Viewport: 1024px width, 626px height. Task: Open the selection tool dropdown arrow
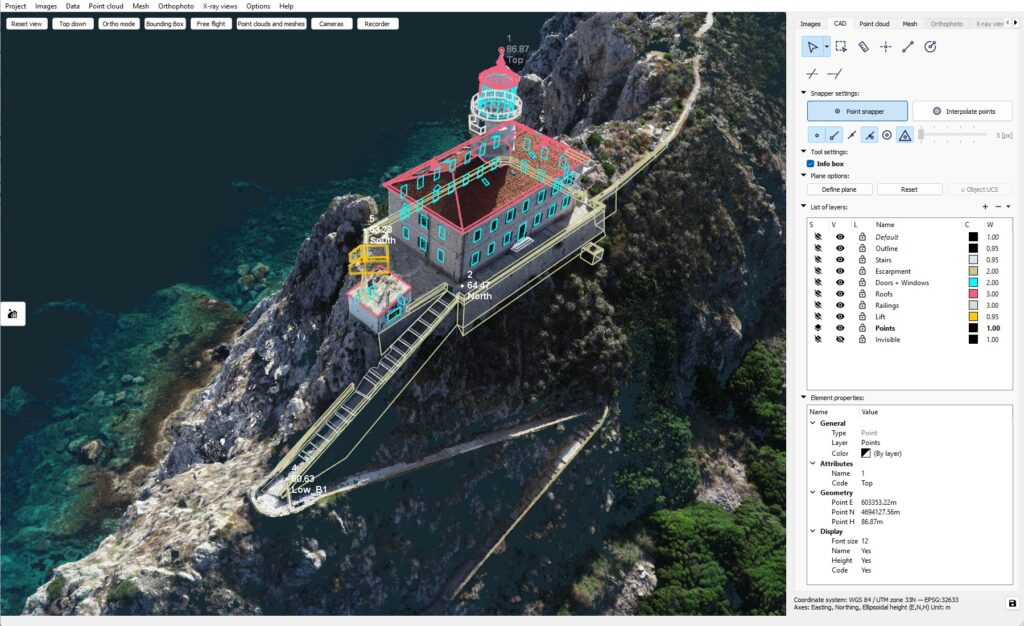[826, 46]
